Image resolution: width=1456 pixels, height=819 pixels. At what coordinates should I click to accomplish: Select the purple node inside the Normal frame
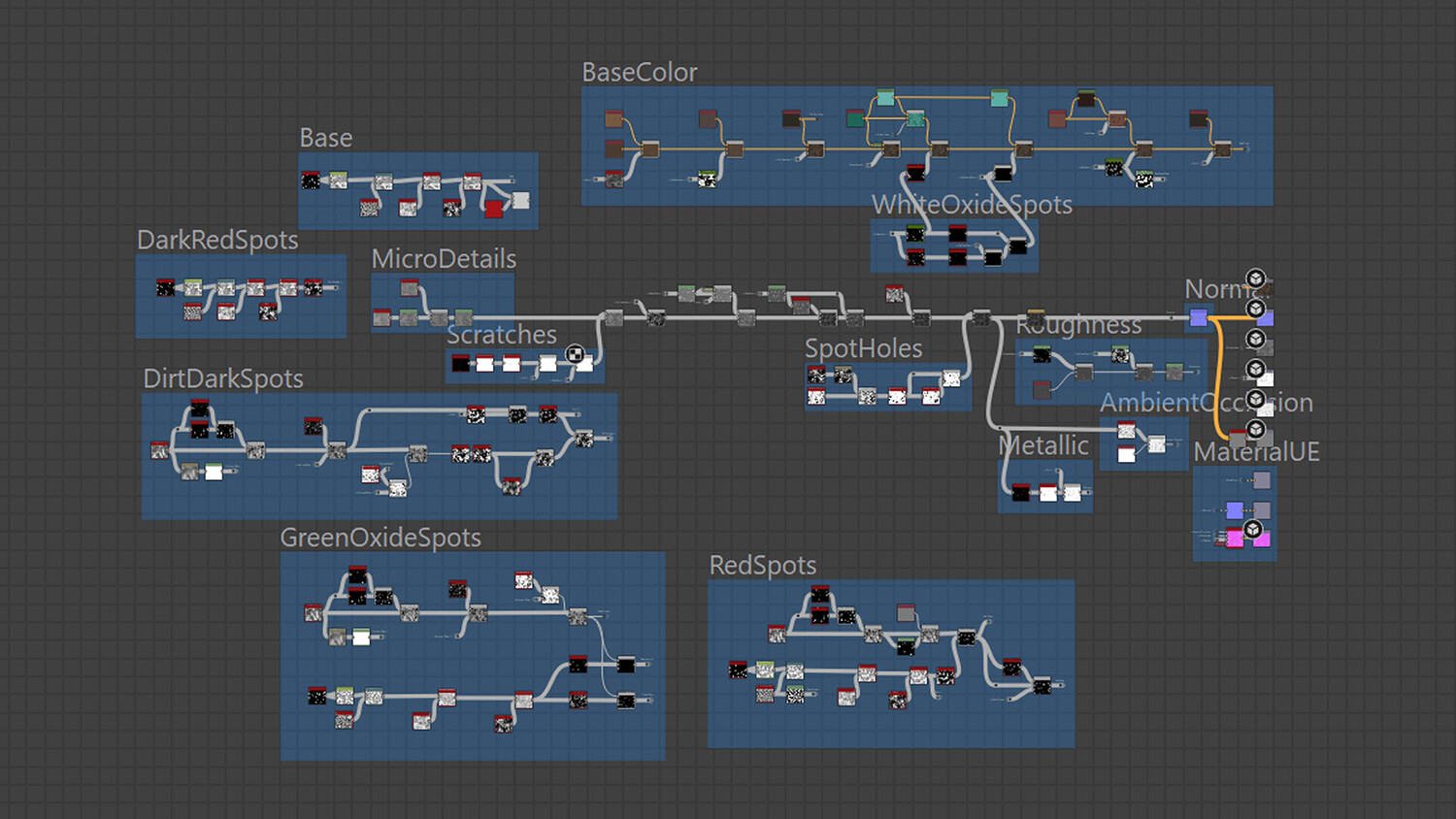click(1199, 317)
